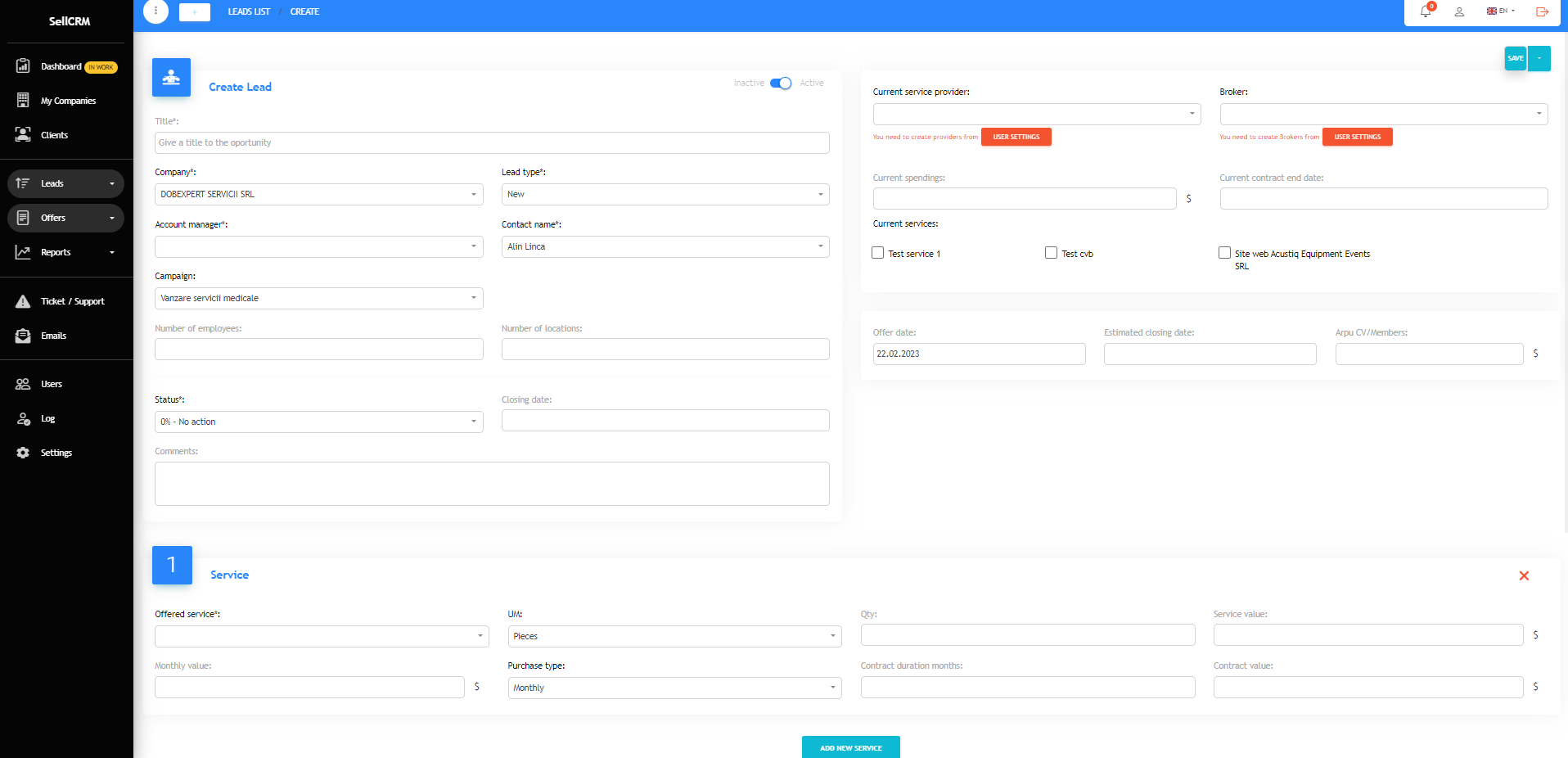
Task: Open the Lead type dropdown
Action: pyautogui.click(x=665, y=194)
